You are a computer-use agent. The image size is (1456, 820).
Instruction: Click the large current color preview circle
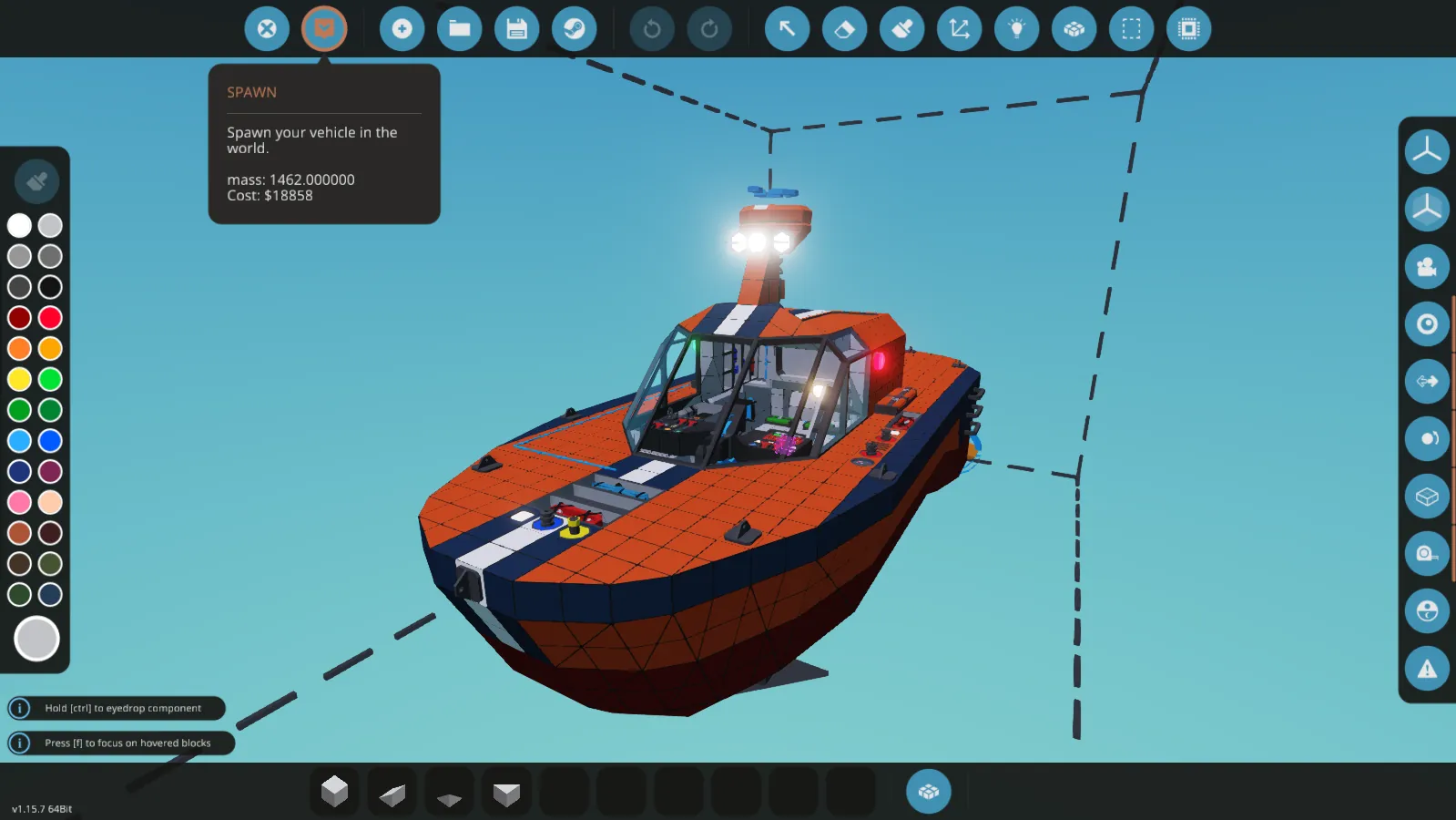(x=36, y=639)
